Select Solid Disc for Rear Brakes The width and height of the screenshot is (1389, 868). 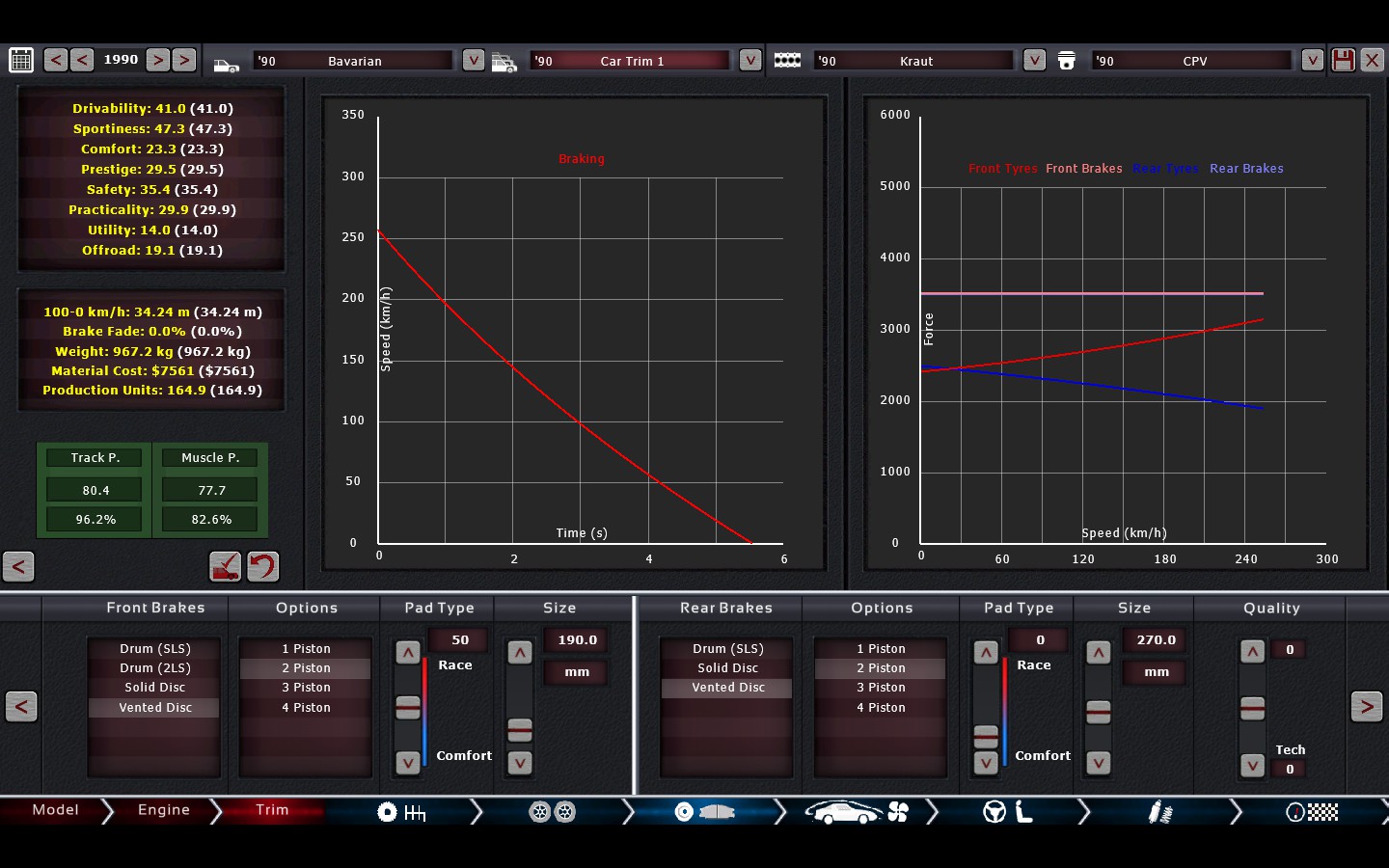coord(727,668)
